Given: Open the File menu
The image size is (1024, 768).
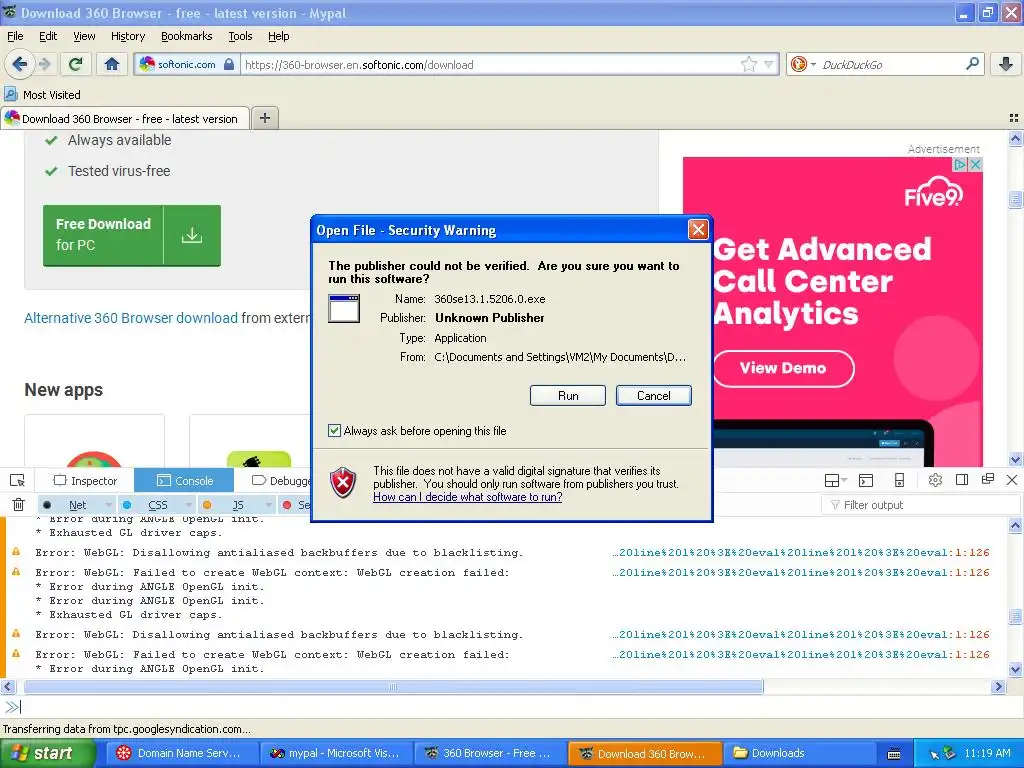Looking at the screenshot, I should (15, 36).
